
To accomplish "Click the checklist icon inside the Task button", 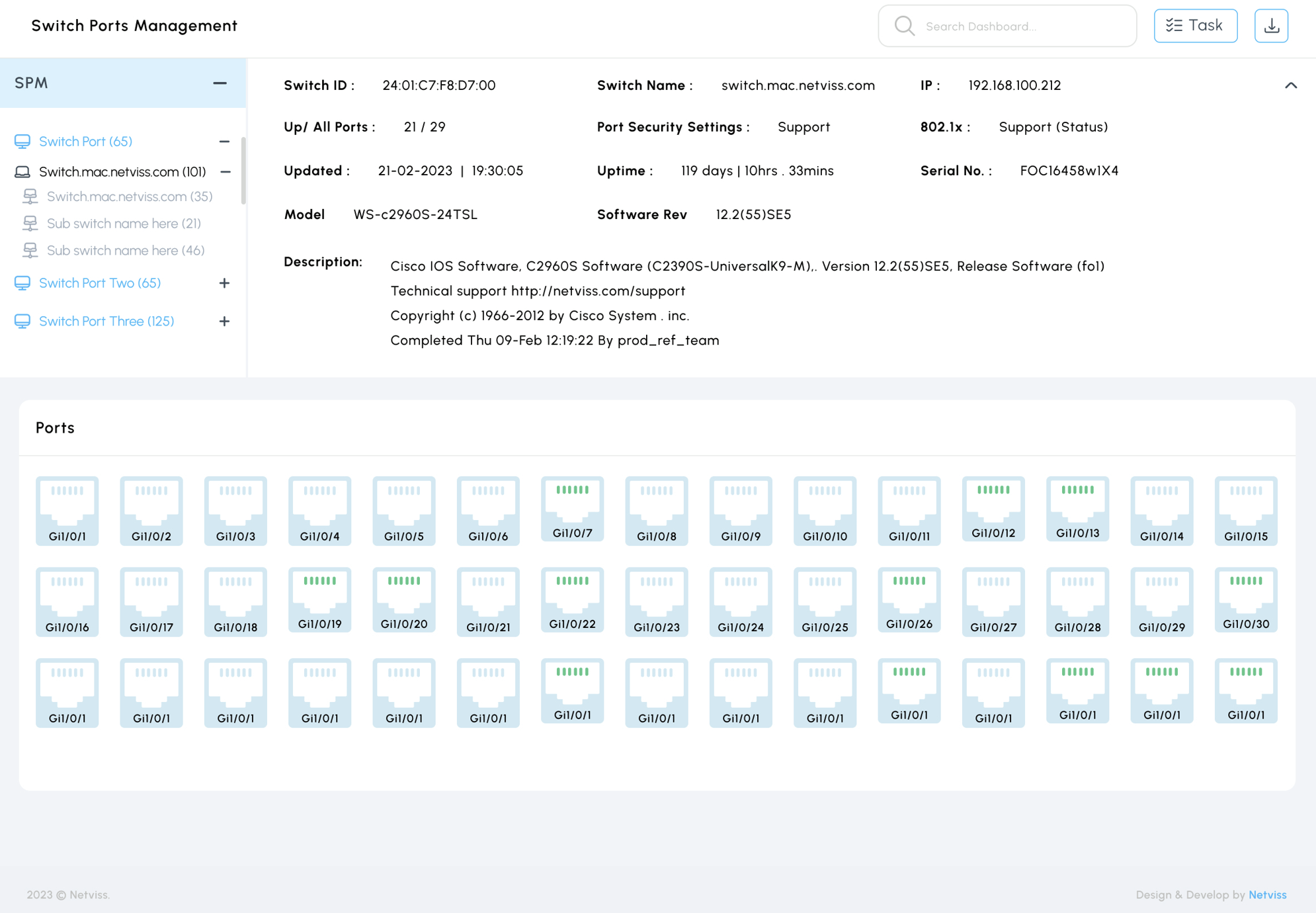I will [x=1174, y=25].
